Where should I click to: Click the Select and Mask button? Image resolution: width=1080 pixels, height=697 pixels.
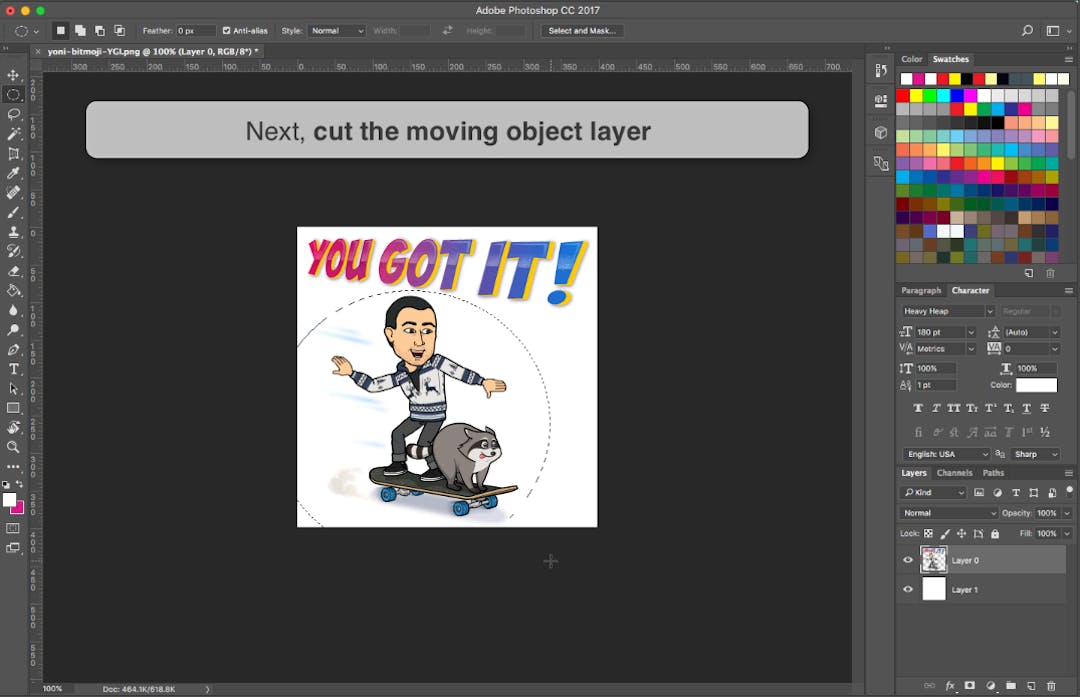tap(581, 30)
